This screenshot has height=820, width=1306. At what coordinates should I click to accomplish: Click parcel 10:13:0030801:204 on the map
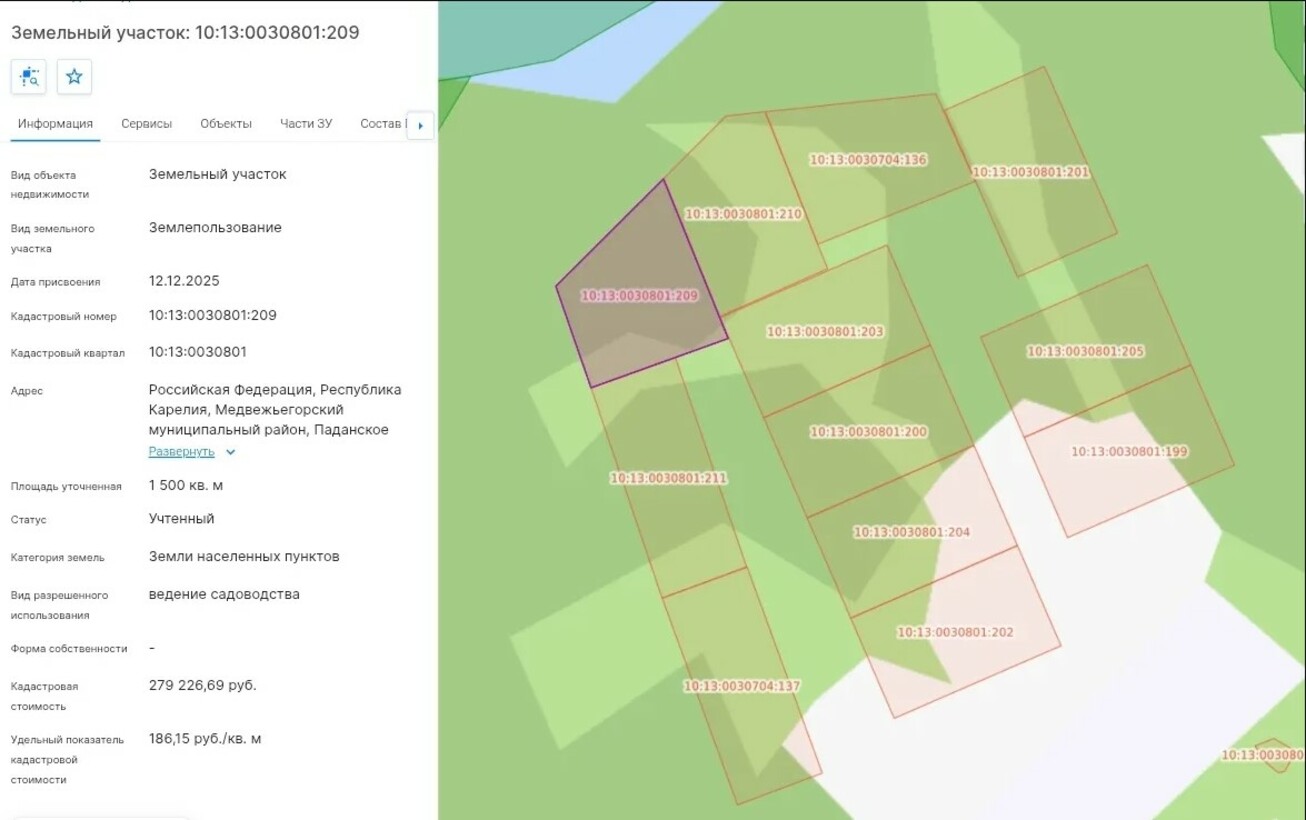pyautogui.click(x=911, y=532)
